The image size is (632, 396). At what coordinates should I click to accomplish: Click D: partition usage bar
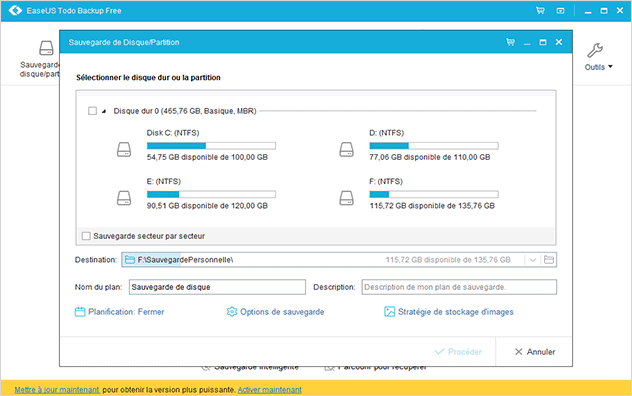[x=434, y=146]
